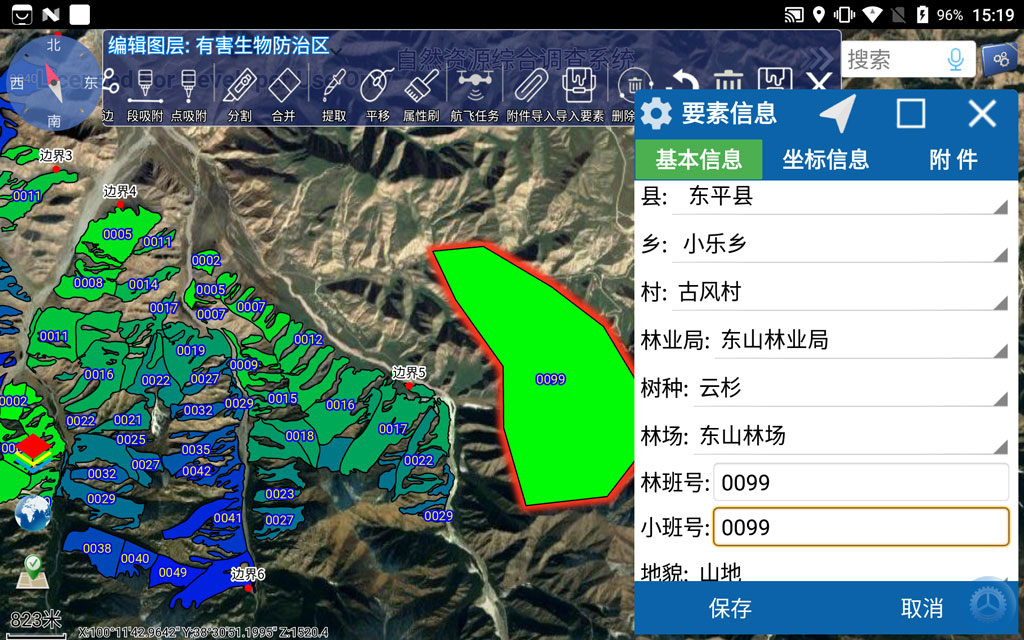
Task: Click the layers stack icon on map
Action: point(32,450)
